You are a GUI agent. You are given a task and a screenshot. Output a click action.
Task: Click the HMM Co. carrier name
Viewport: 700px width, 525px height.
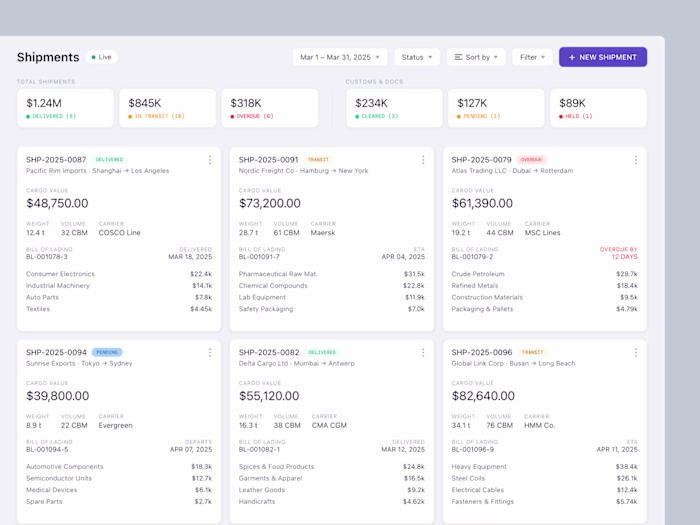(x=540, y=425)
